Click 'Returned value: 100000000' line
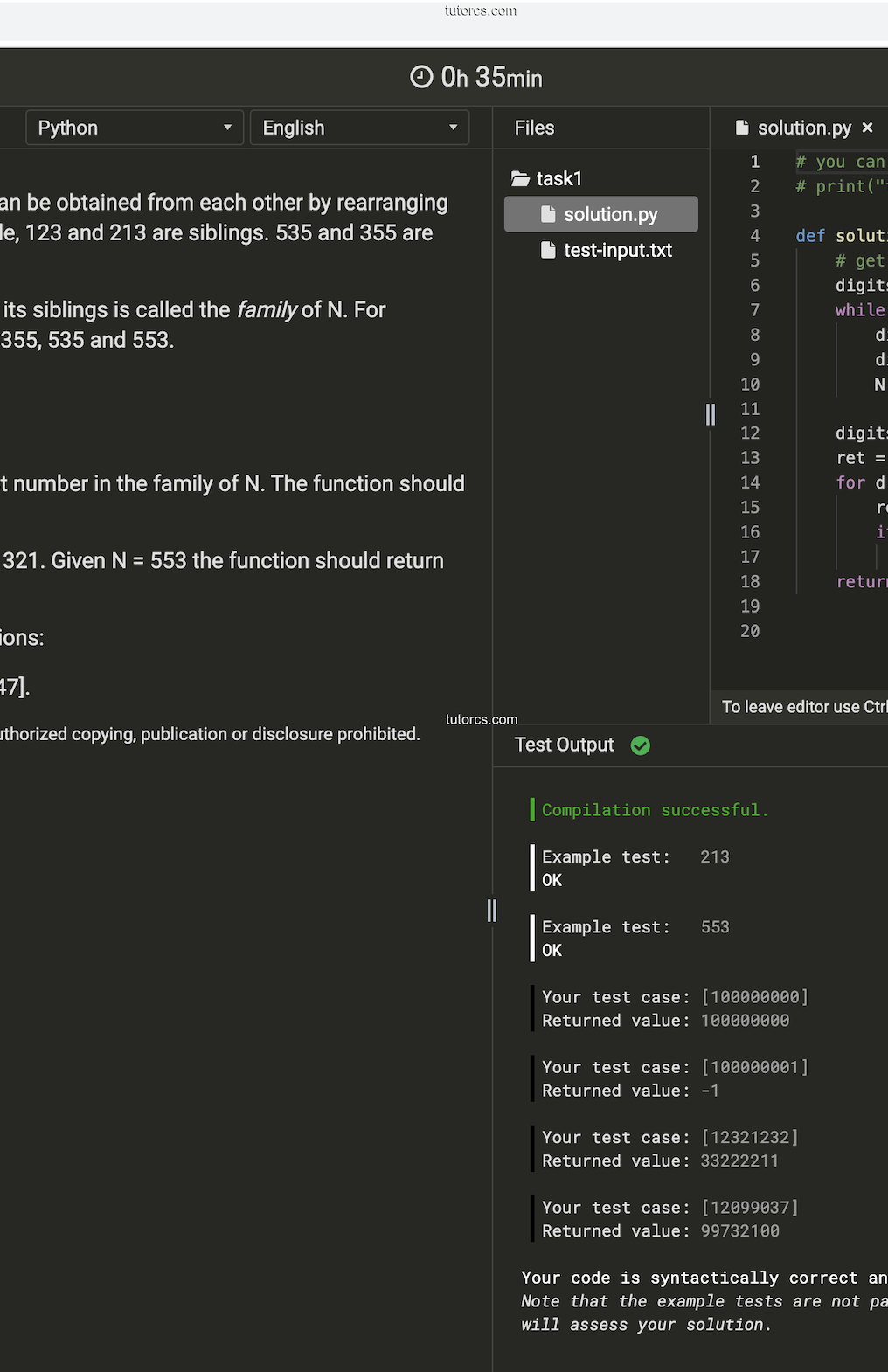 665,1021
